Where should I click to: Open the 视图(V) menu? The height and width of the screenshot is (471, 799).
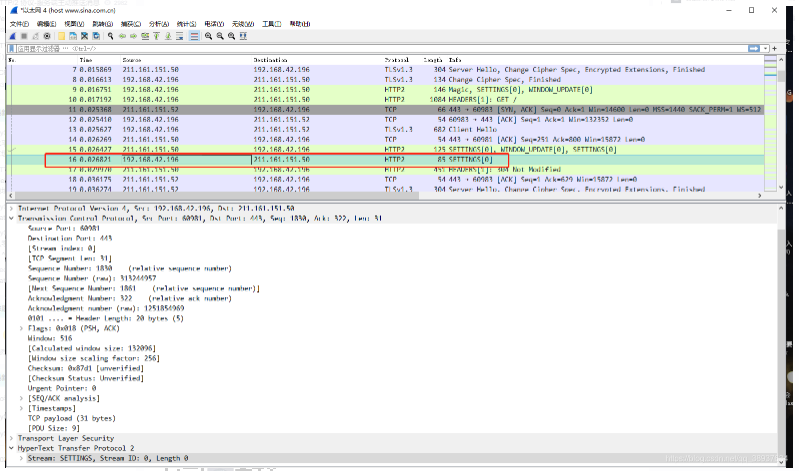point(74,24)
